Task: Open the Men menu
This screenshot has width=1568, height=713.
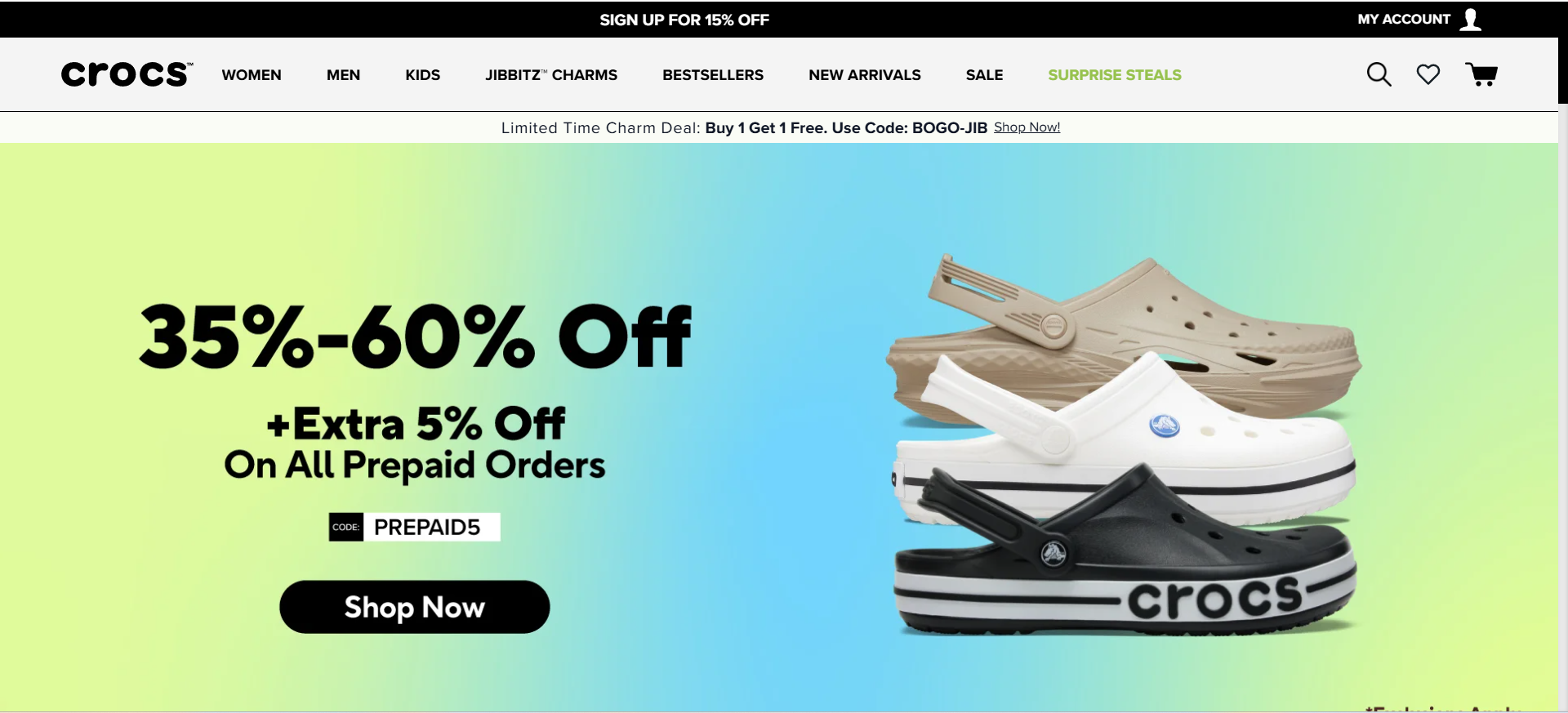Action: (x=343, y=75)
